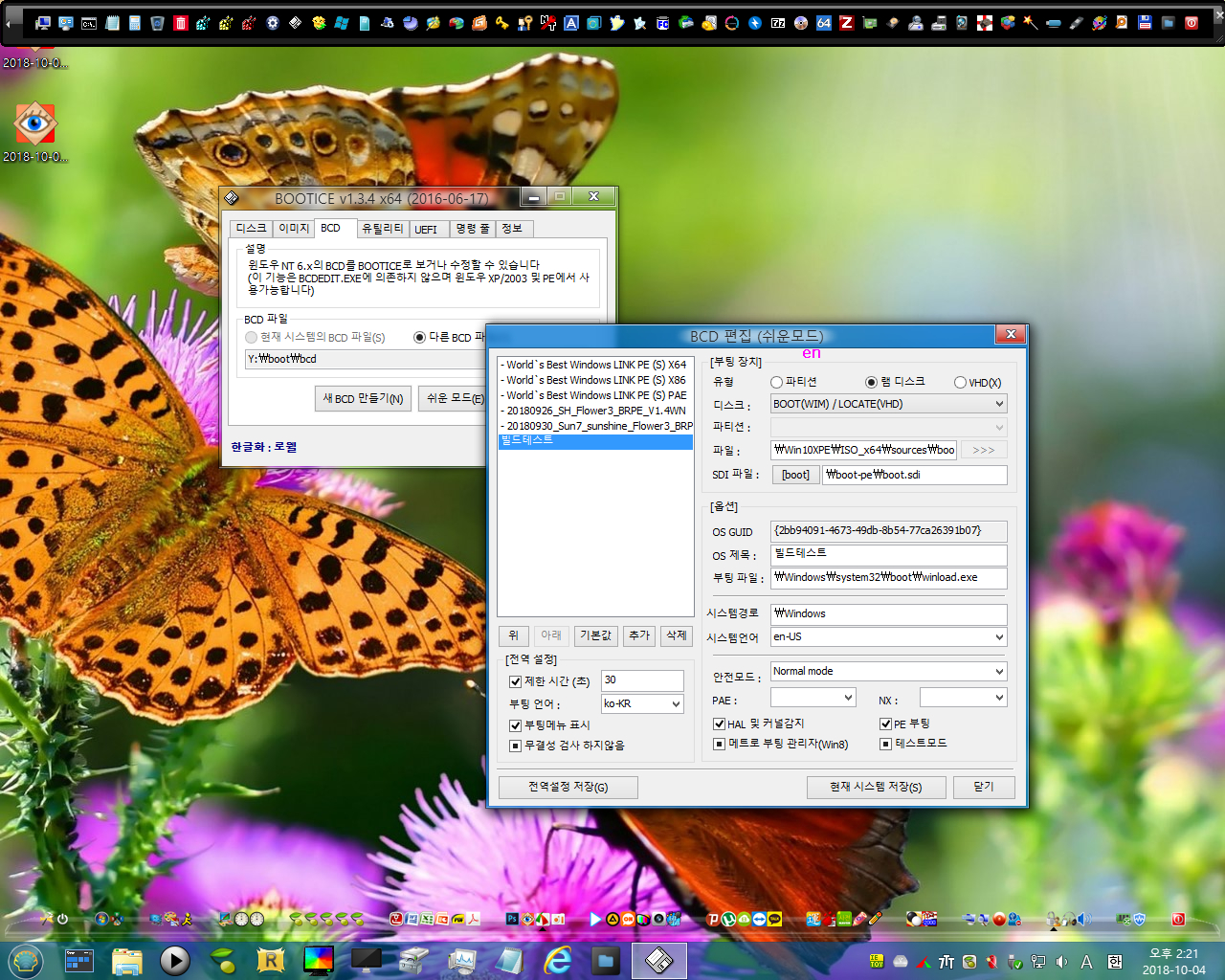
Task: Open the NX dropdown
Action: click(x=964, y=698)
